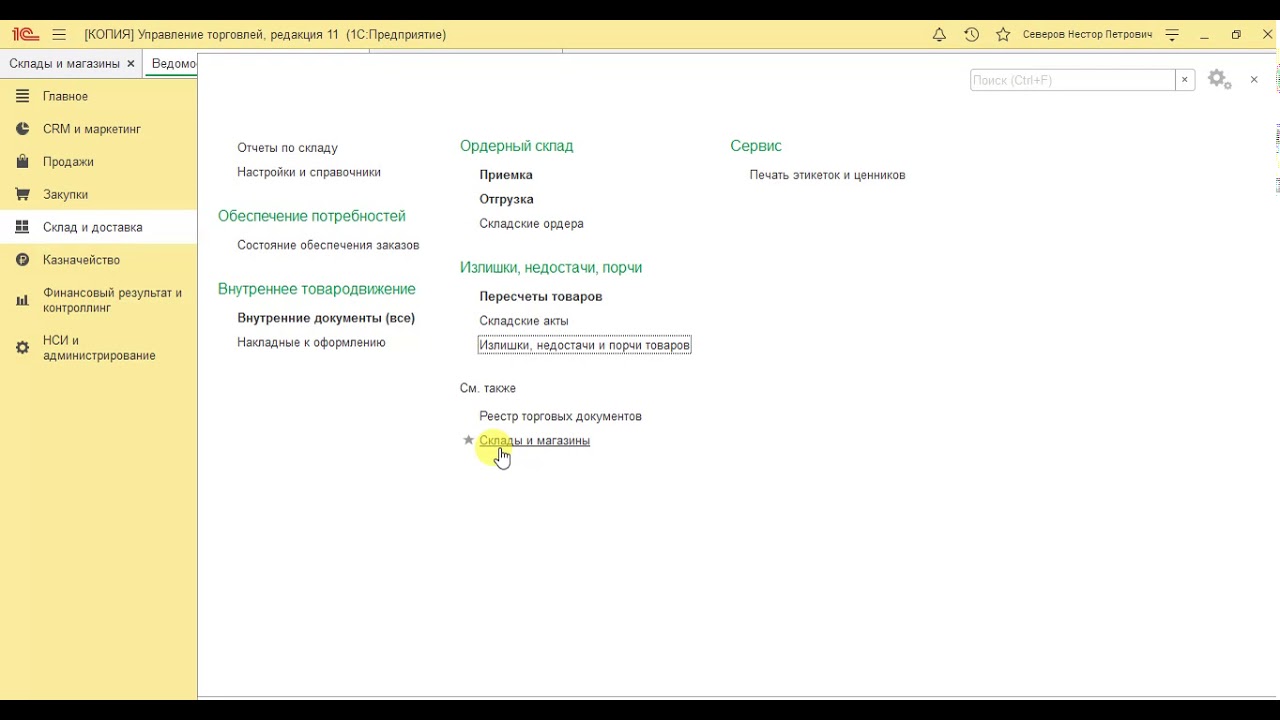Click Внутреннее товародвижение heading

(316, 289)
